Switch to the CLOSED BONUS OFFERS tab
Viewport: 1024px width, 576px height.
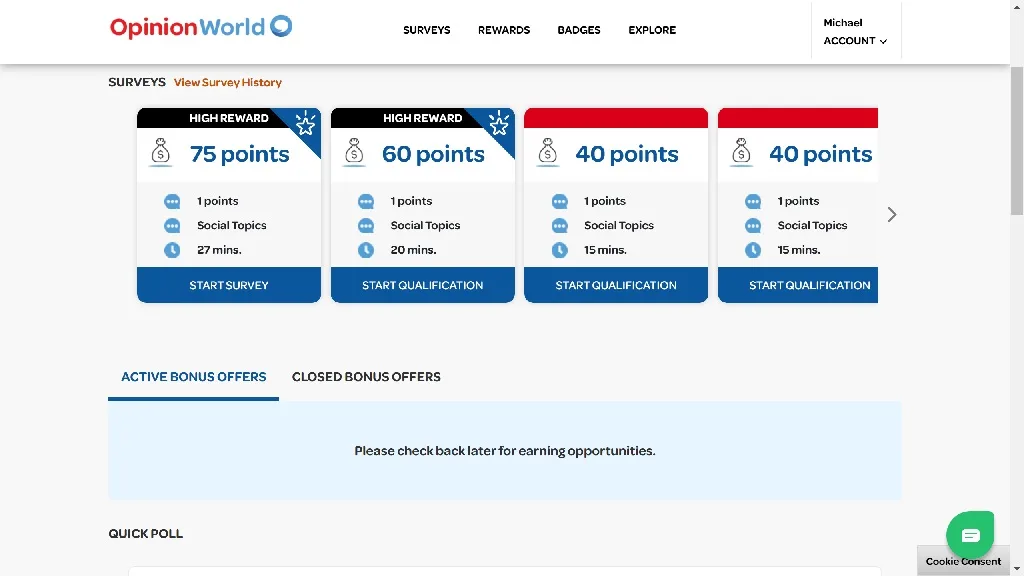tap(366, 377)
